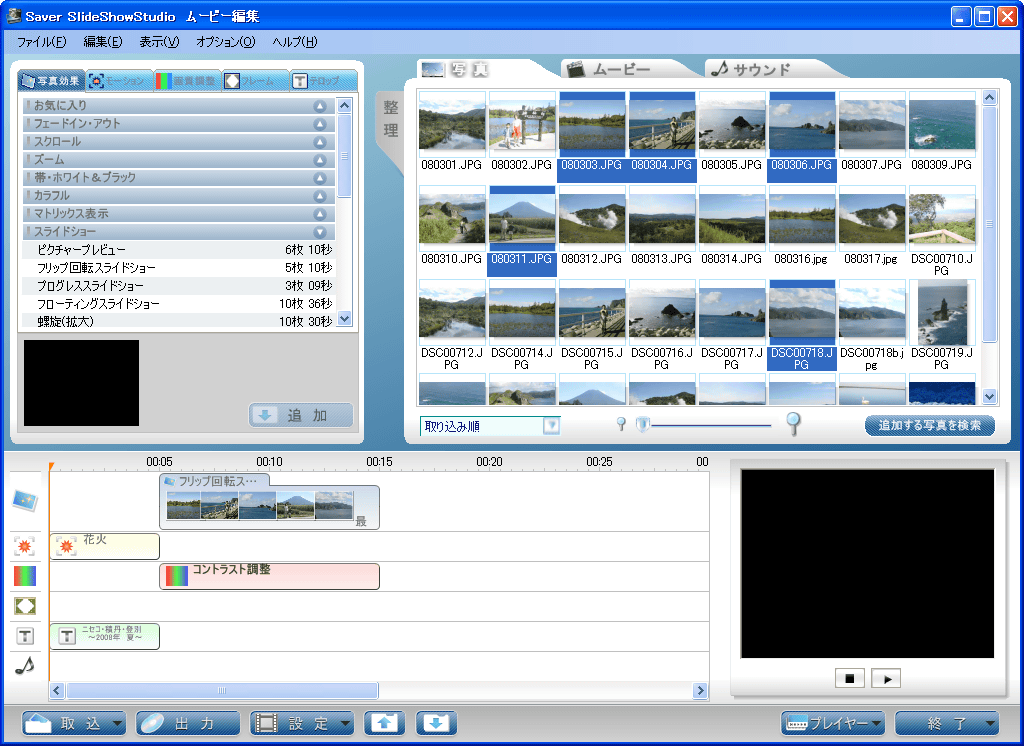Click the effect list scroll down arrow
Image resolution: width=1024 pixels, height=746 pixels.
pos(344,319)
